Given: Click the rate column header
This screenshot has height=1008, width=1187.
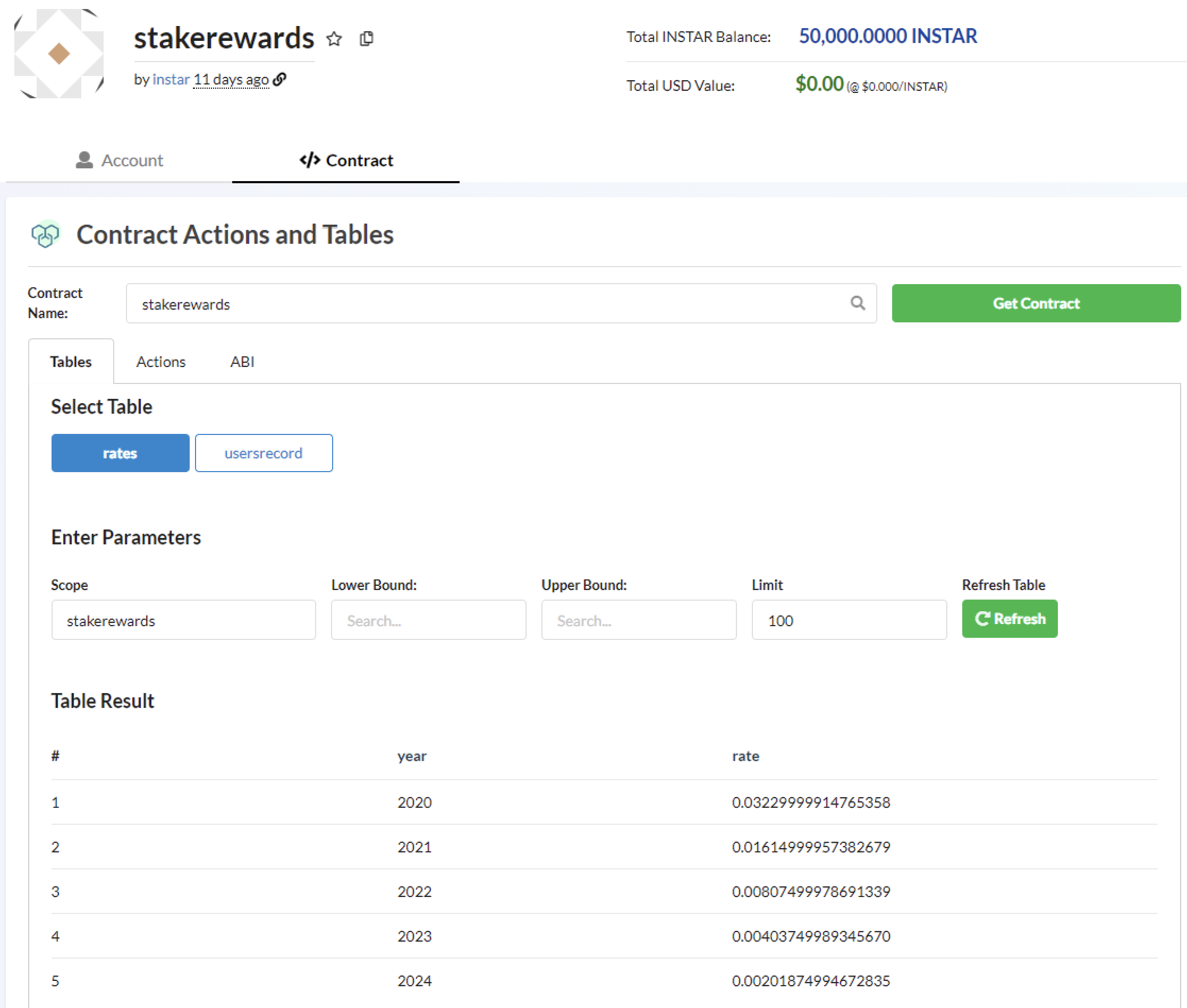Looking at the screenshot, I should (745, 756).
